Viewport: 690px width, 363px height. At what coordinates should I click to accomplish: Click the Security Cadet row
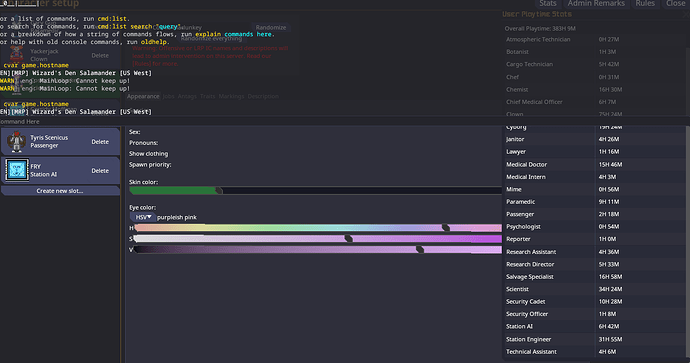click(x=594, y=301)
